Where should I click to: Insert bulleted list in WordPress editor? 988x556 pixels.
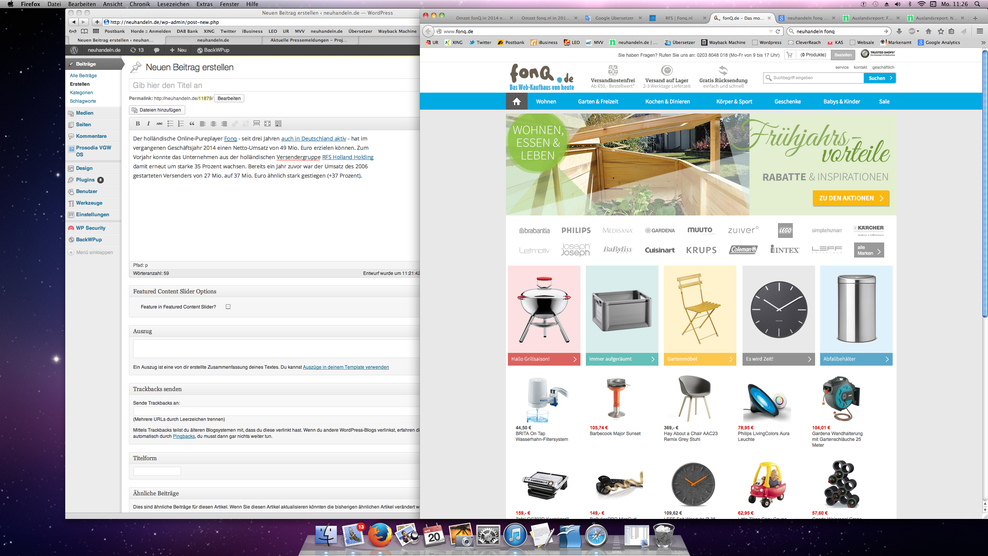click(x=170, y=124)
